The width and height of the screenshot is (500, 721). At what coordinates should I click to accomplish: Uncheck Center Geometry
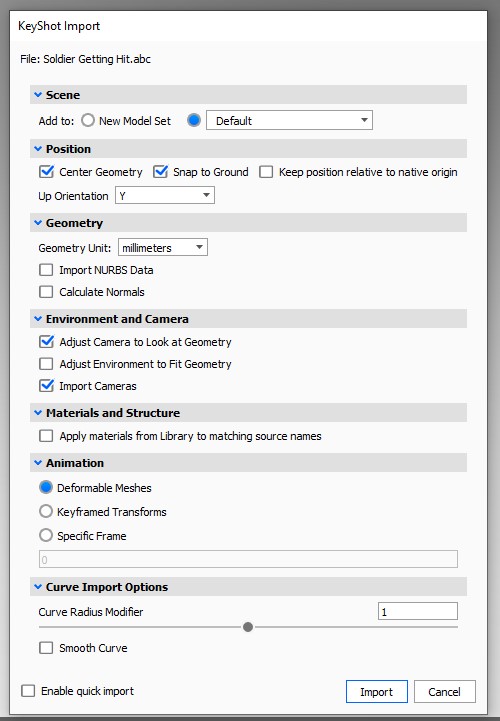(46, 172)
